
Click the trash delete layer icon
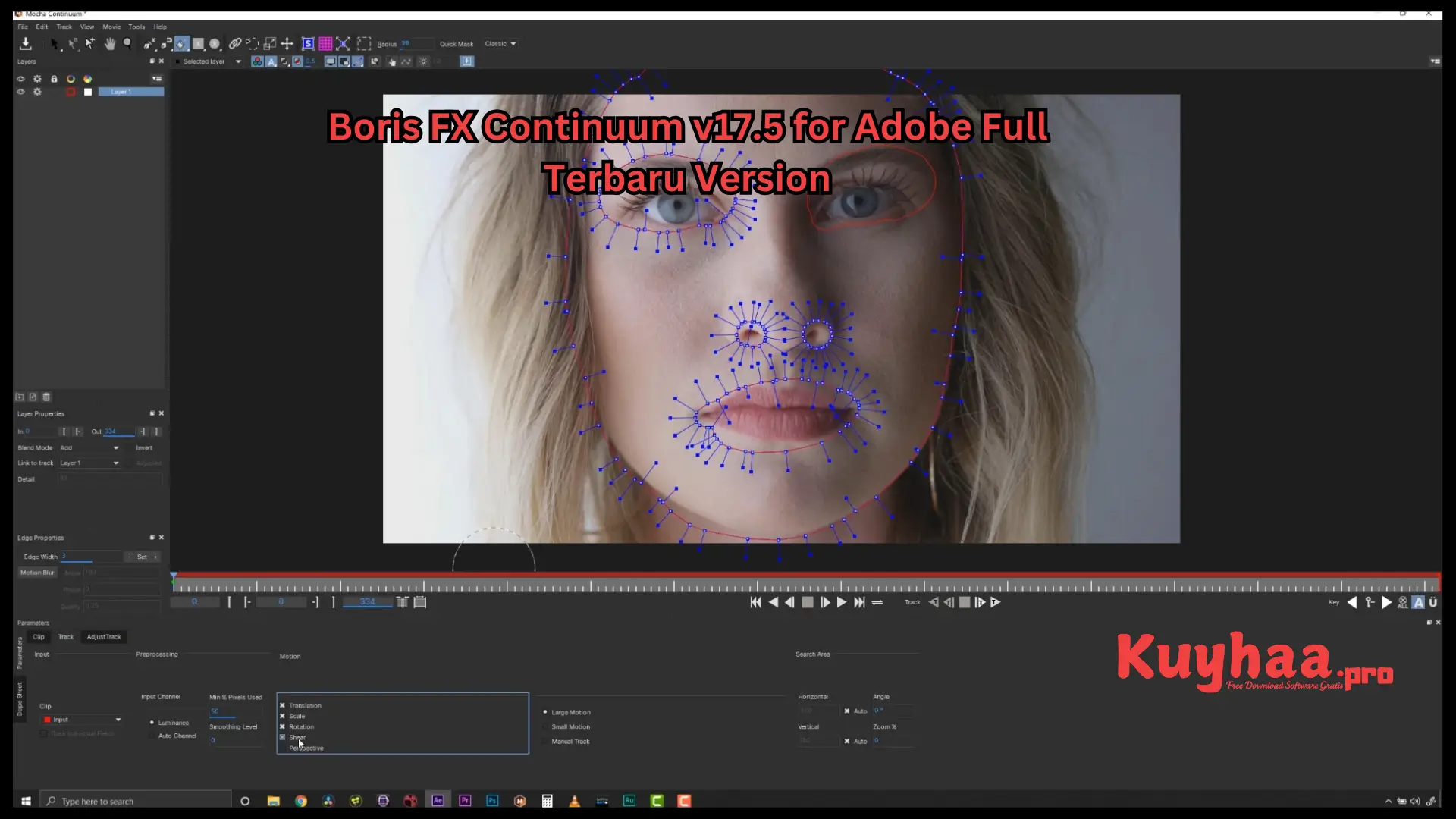(46, 397)
